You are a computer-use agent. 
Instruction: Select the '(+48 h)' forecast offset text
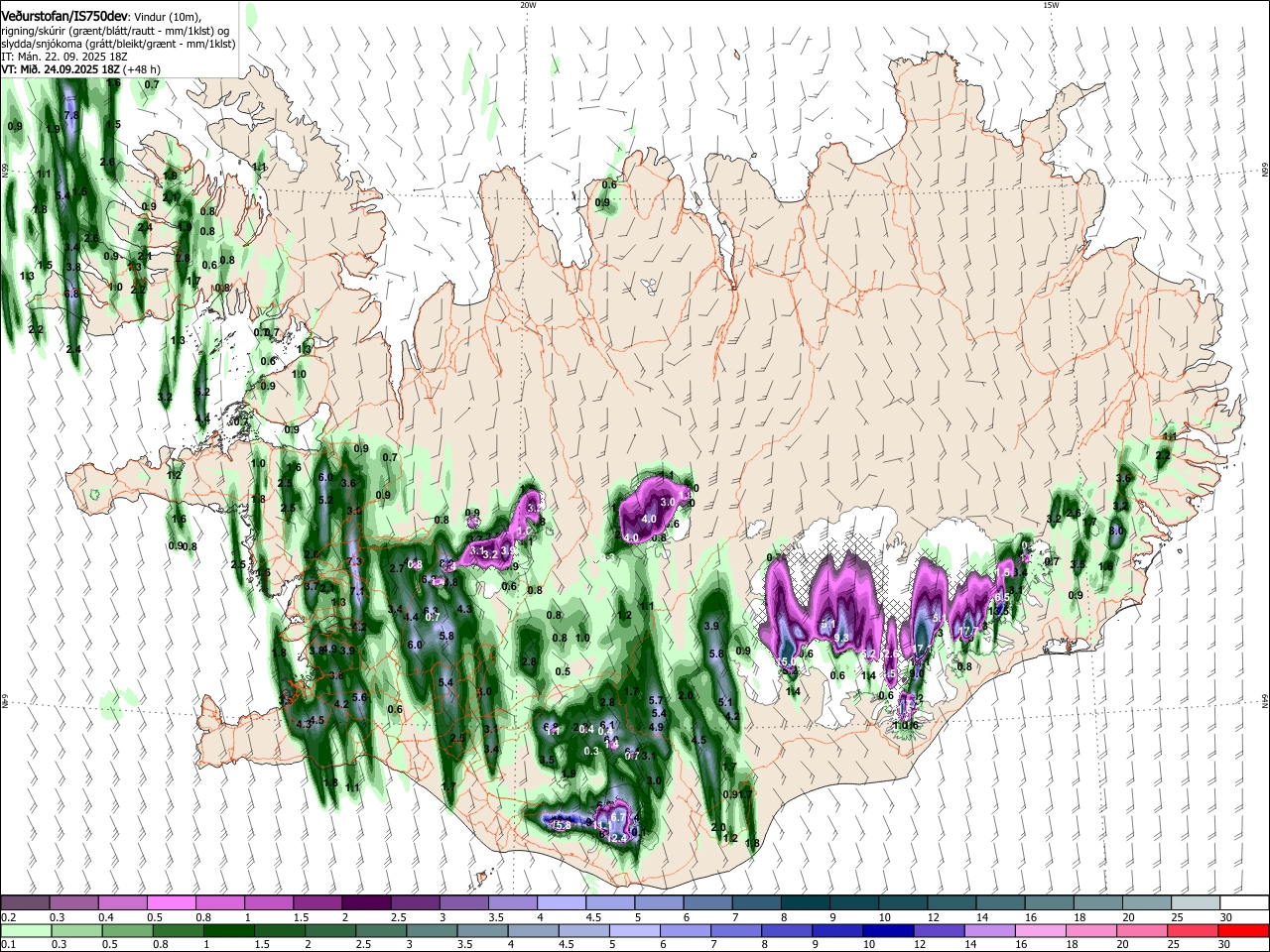tap(142, 69)
